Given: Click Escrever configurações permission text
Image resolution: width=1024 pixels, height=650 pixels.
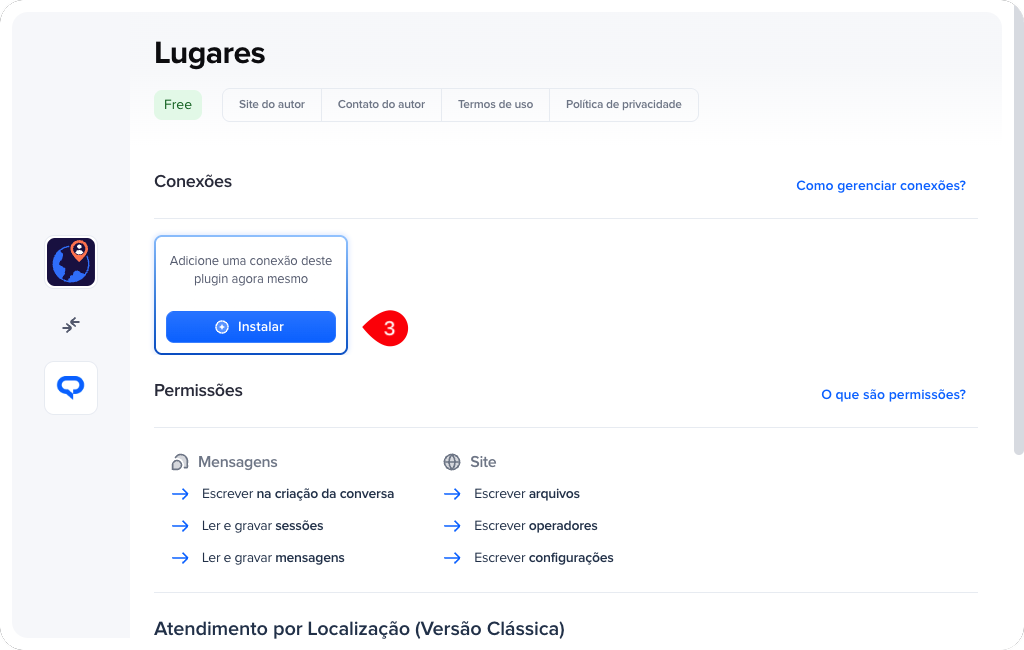Looking at the screenshot, I should pyautogui.click(x=544, y=558).
